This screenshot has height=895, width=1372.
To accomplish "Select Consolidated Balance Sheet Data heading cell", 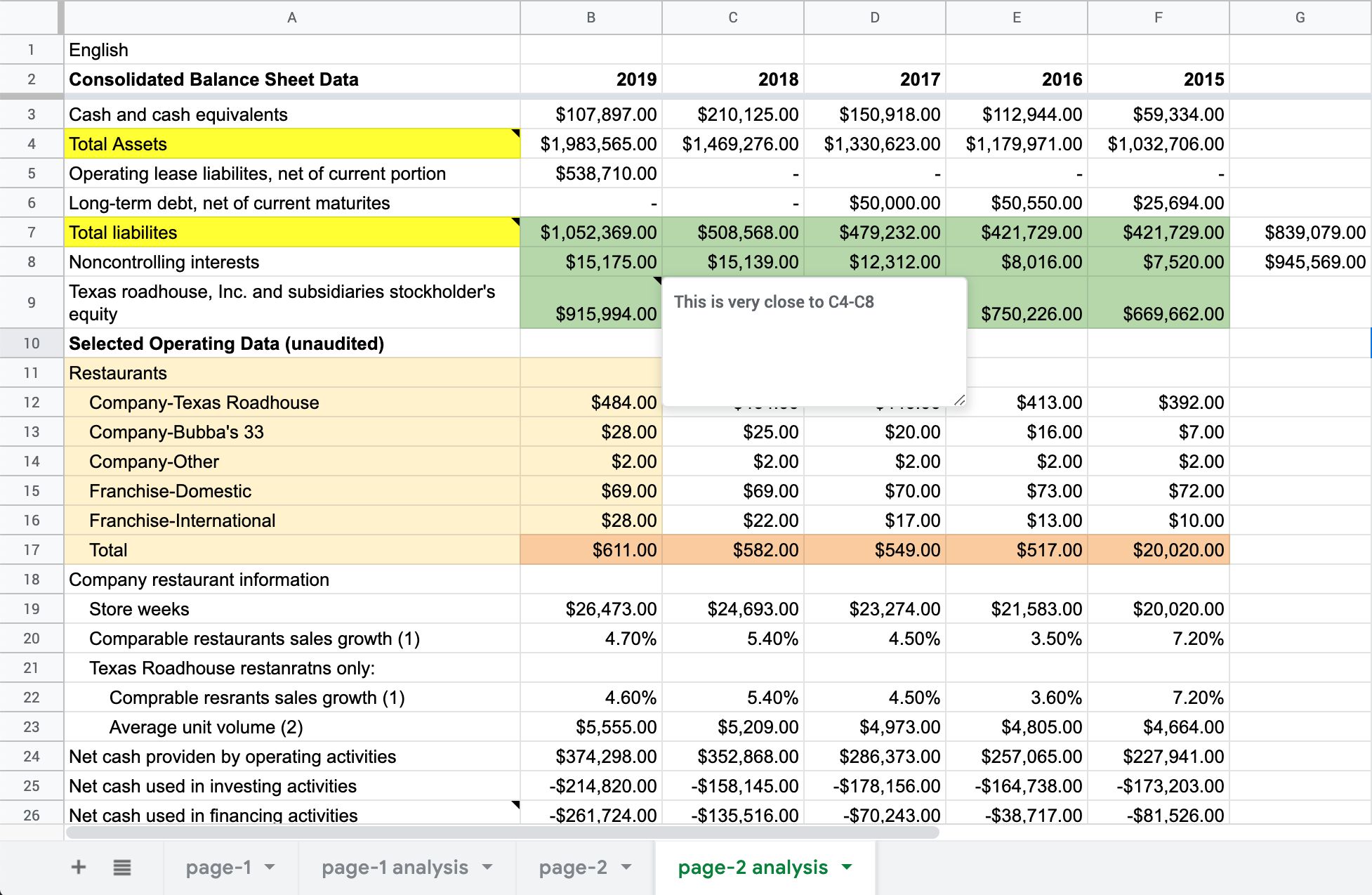I will (x=292, y=79).
